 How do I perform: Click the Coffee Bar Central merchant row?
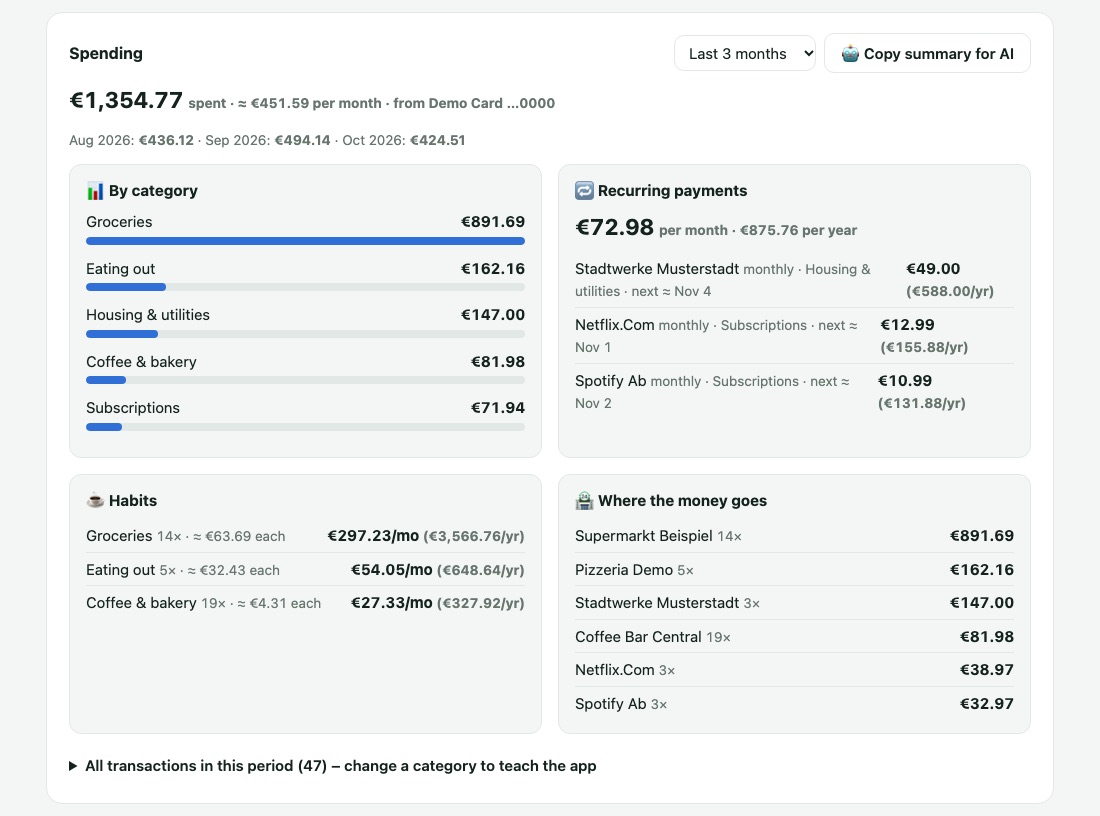point(794,637)
